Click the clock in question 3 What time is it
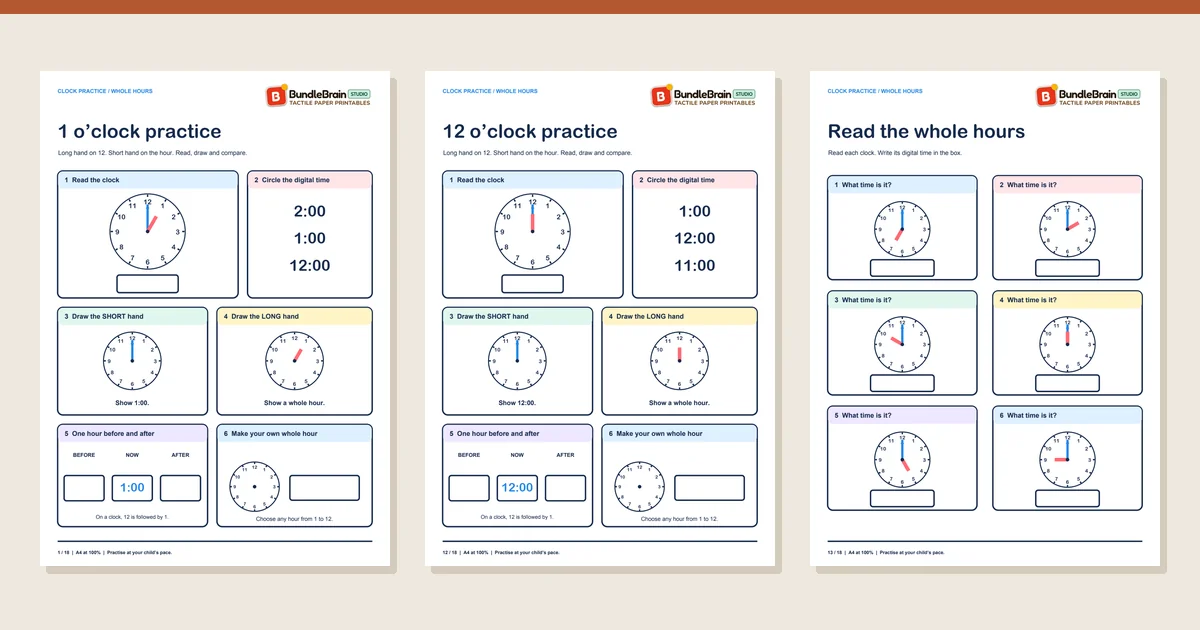 click(902, 343)
